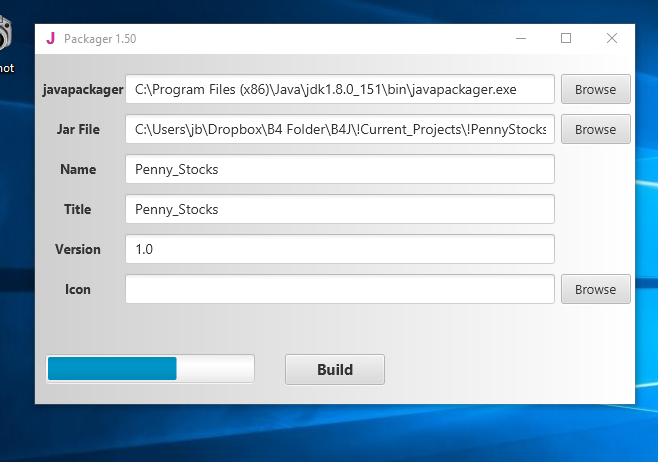658x462 pixels.
Task: Click the "Icon" field label
Action: point(78,289)
